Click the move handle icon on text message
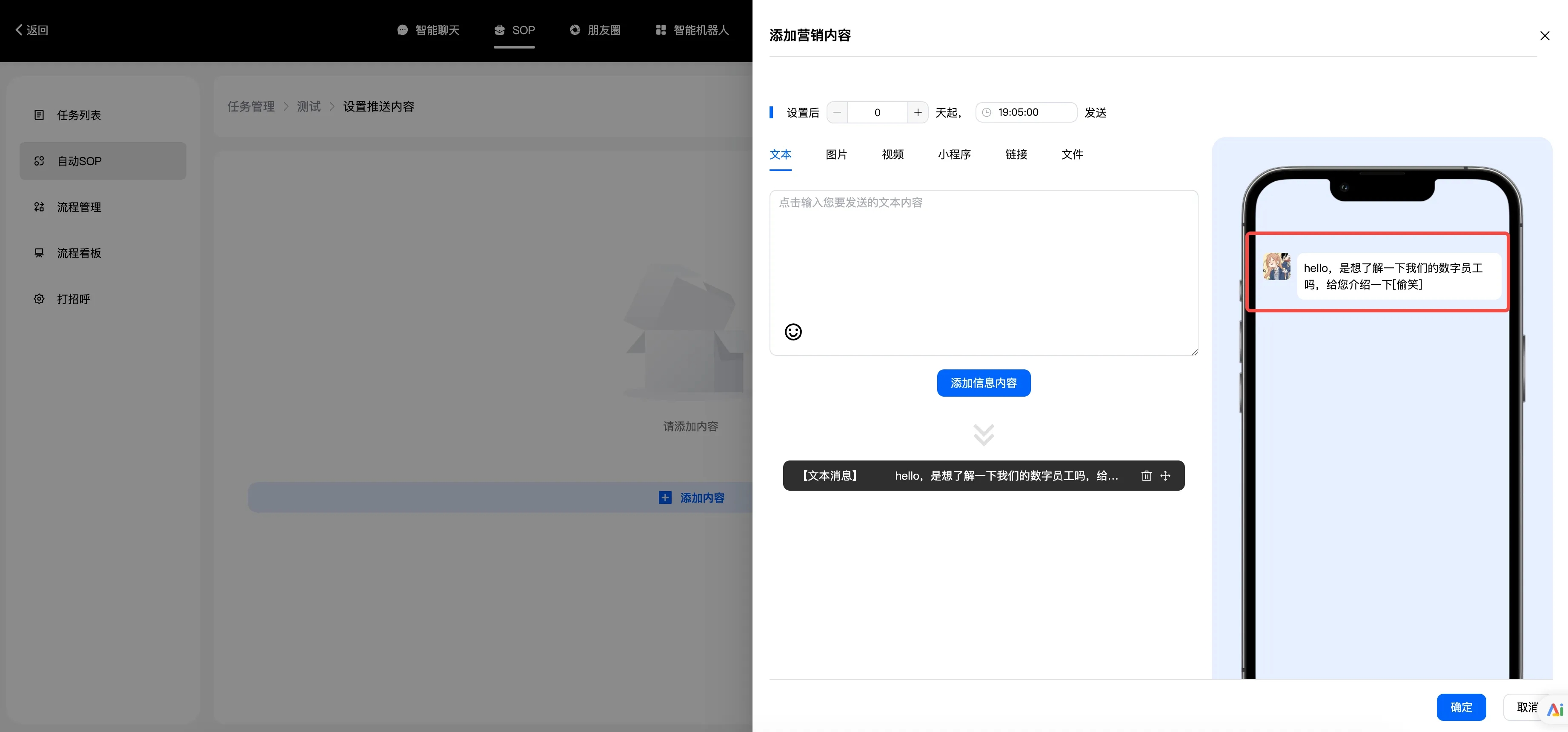1568x732 pixels. (1165, 476)
